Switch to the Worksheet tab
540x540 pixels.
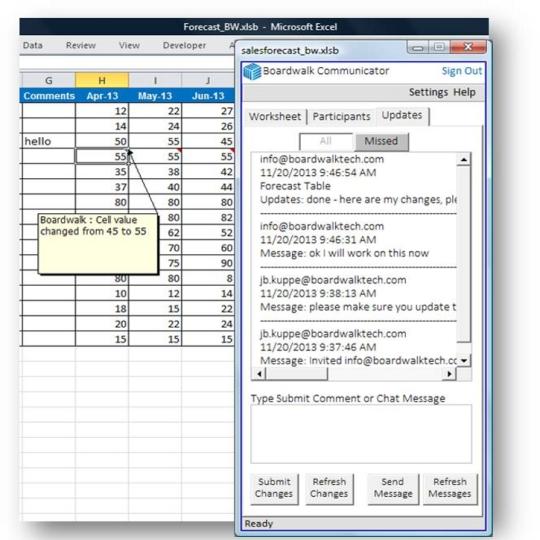[x=275, y=116]
